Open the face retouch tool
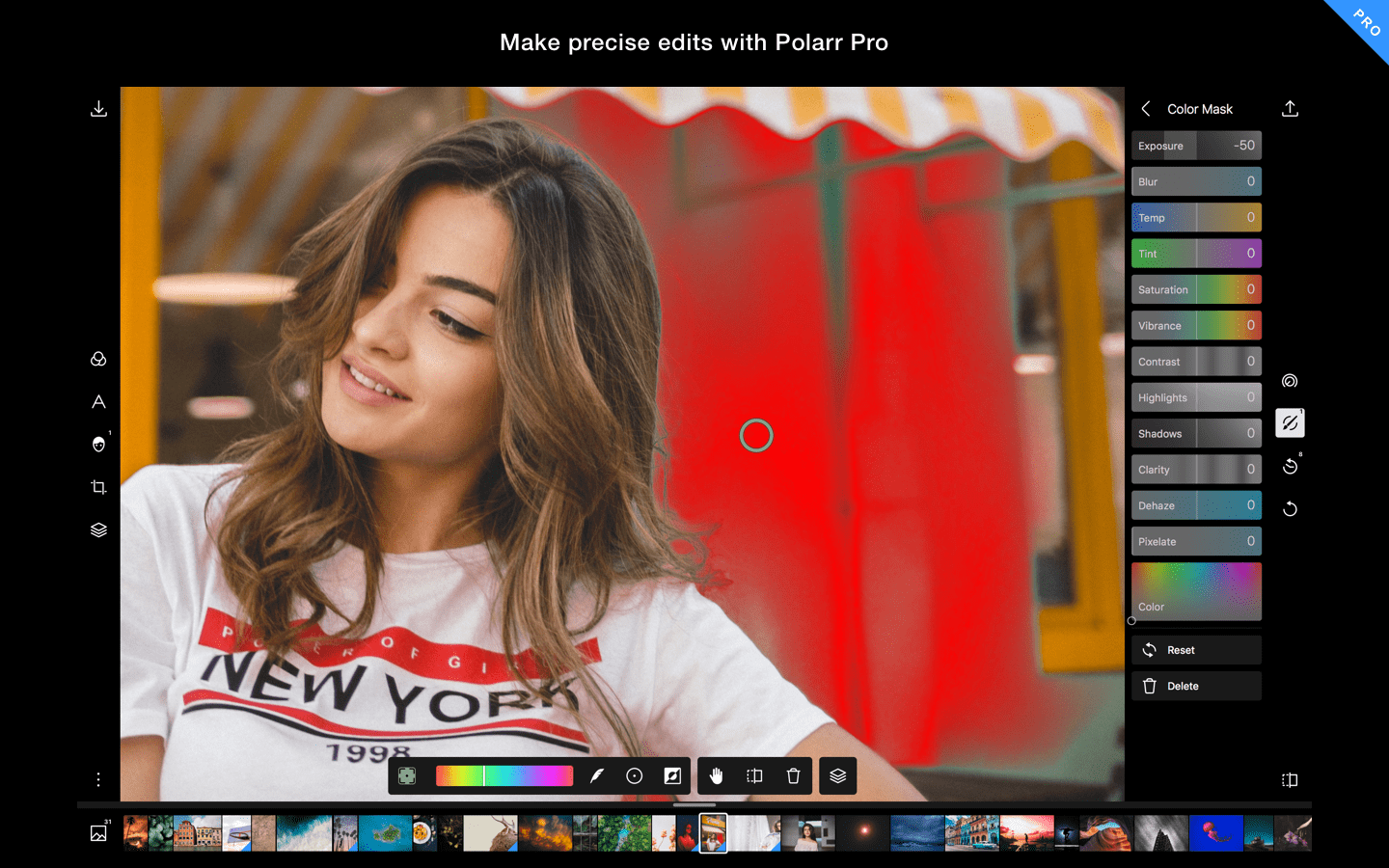Screen dimensions: 1389x868 (97, 444)
